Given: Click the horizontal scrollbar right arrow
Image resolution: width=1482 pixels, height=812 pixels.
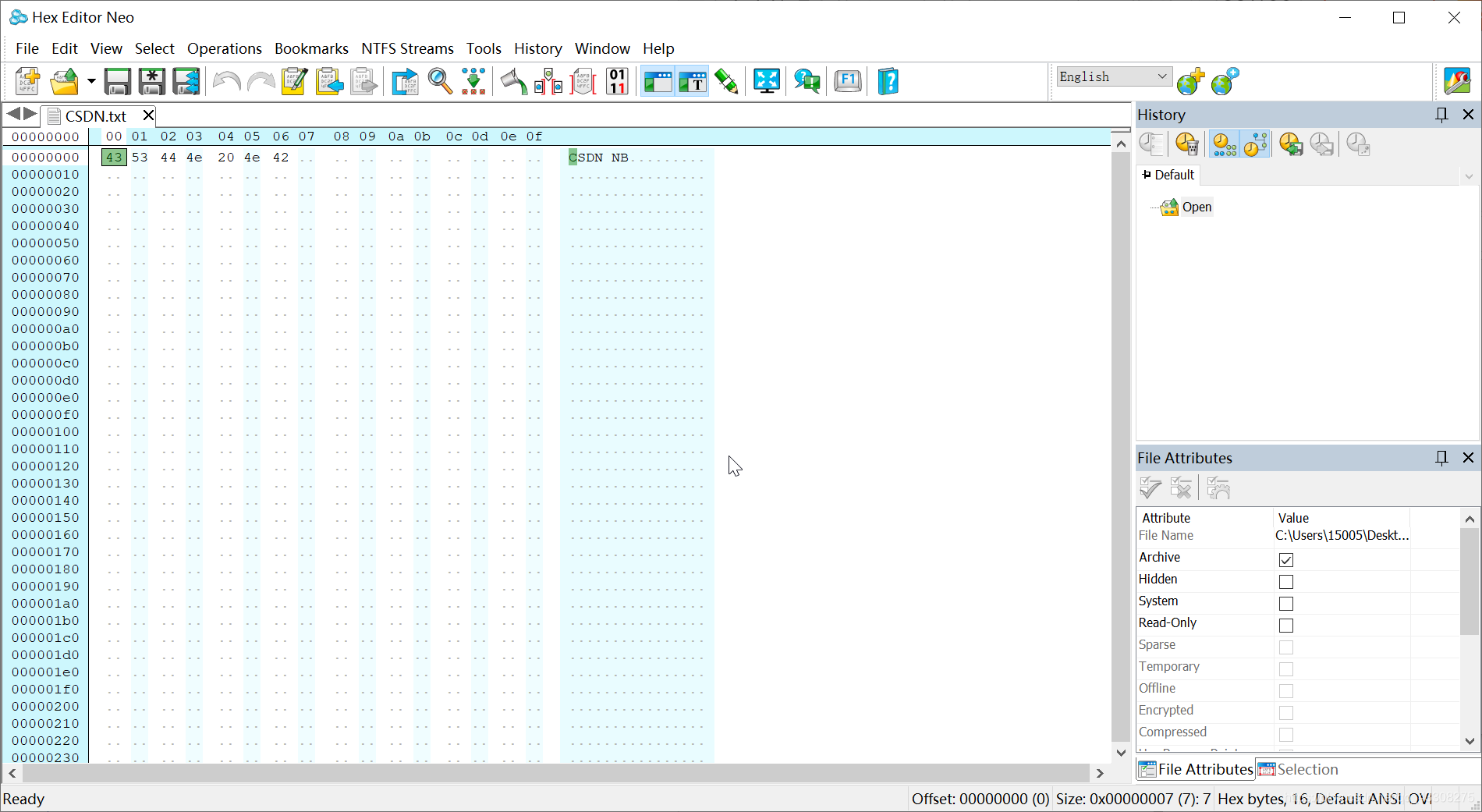Looking at the screenshot, I should (1100, 773).
